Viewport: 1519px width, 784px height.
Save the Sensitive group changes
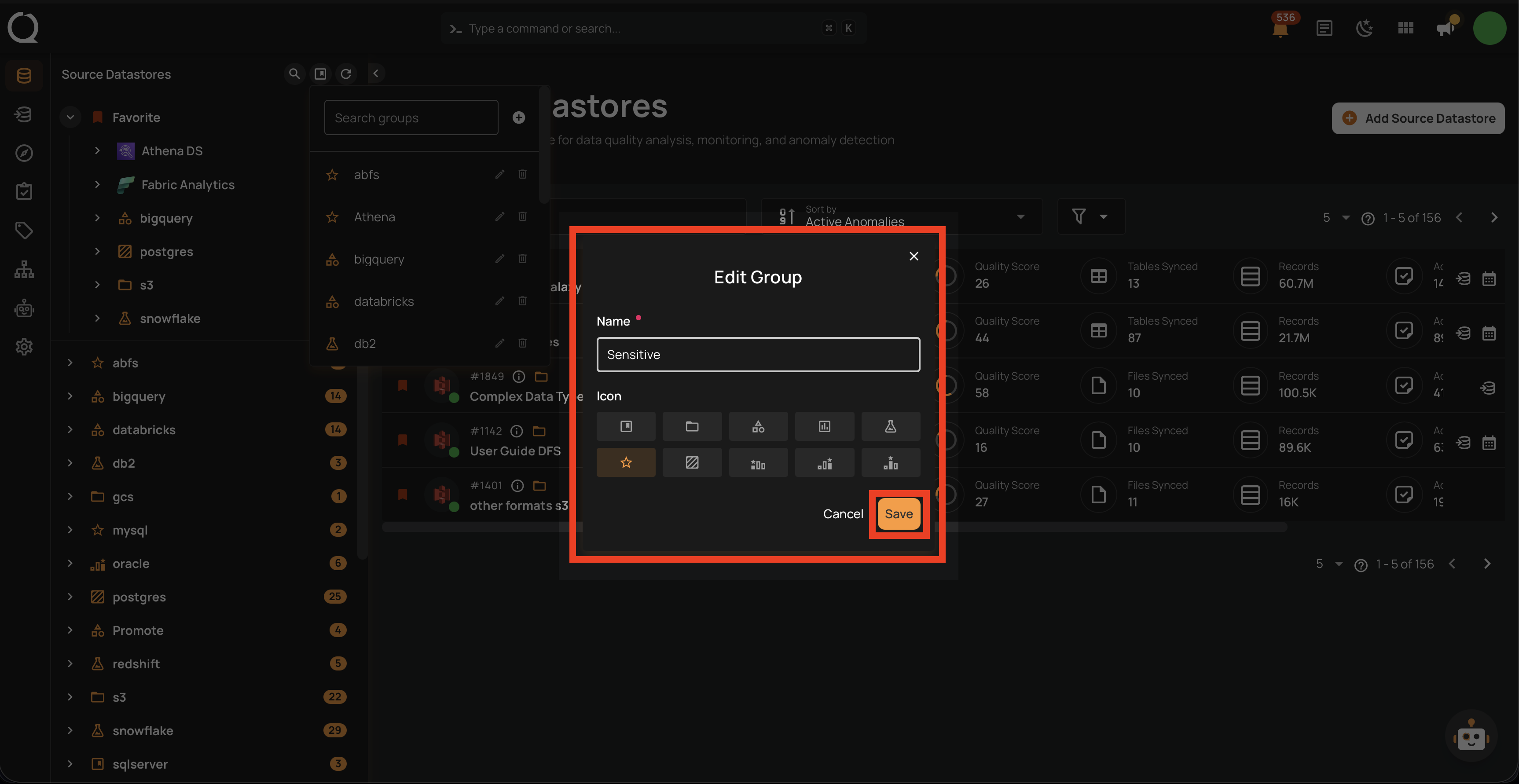coord(899,513)
